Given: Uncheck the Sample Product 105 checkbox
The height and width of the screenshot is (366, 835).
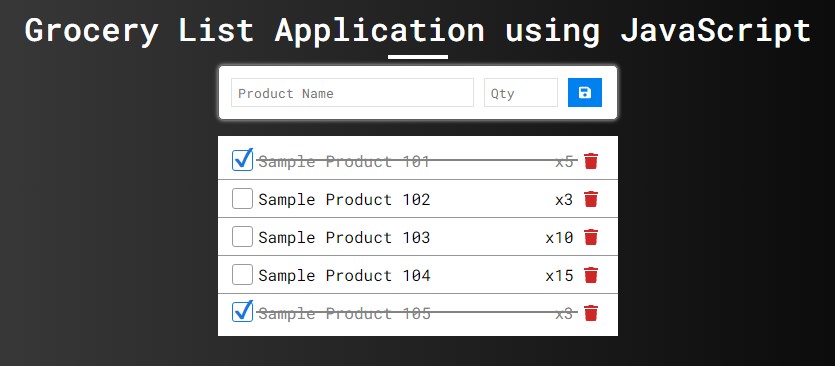Looking at the screenshot, I should [242, 312].
